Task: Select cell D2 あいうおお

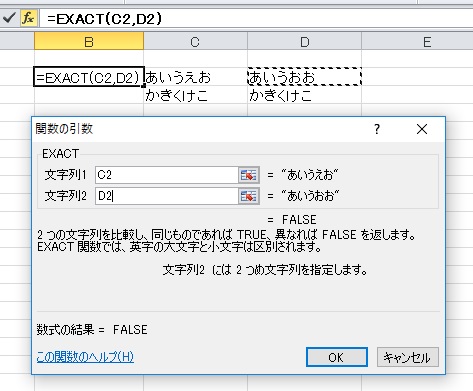Action: tap(304, 77)
